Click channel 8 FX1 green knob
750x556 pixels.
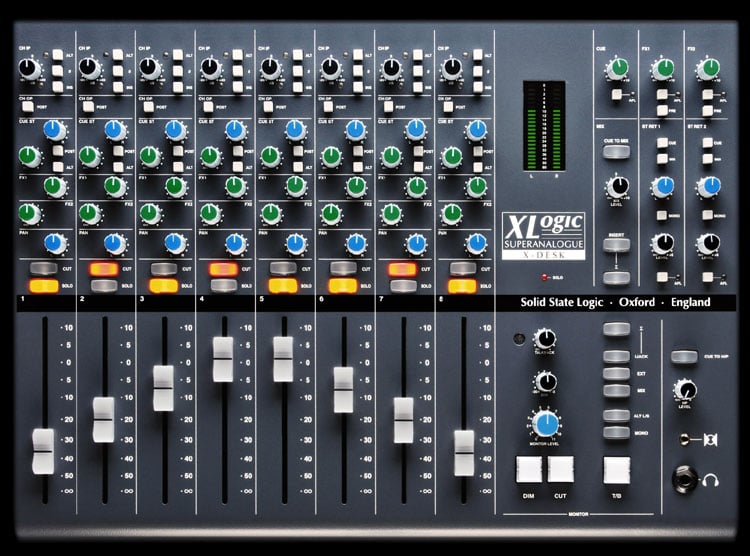(x=476, y=187)
